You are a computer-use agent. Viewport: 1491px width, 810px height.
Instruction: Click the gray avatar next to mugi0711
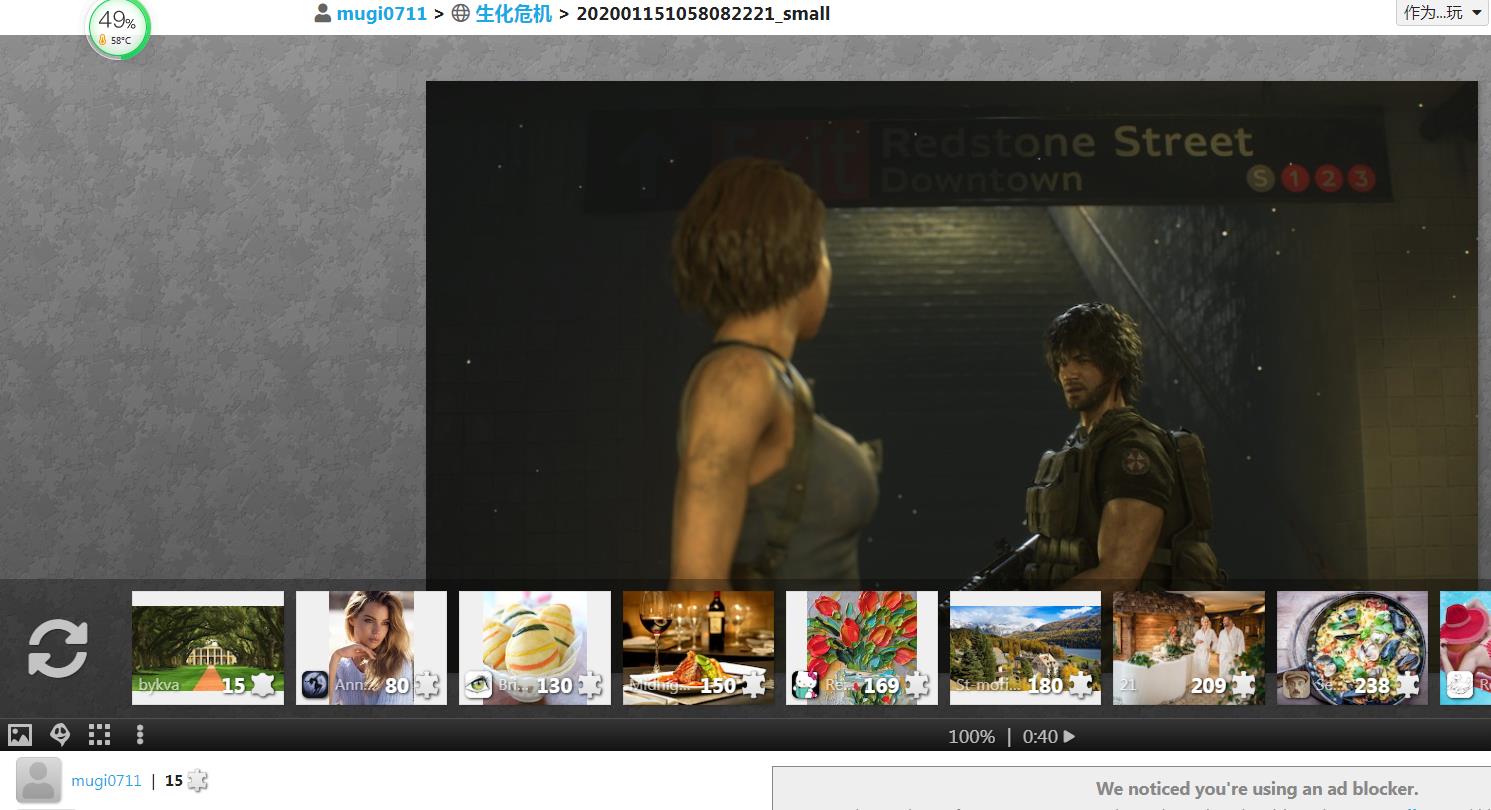[39, 781]
